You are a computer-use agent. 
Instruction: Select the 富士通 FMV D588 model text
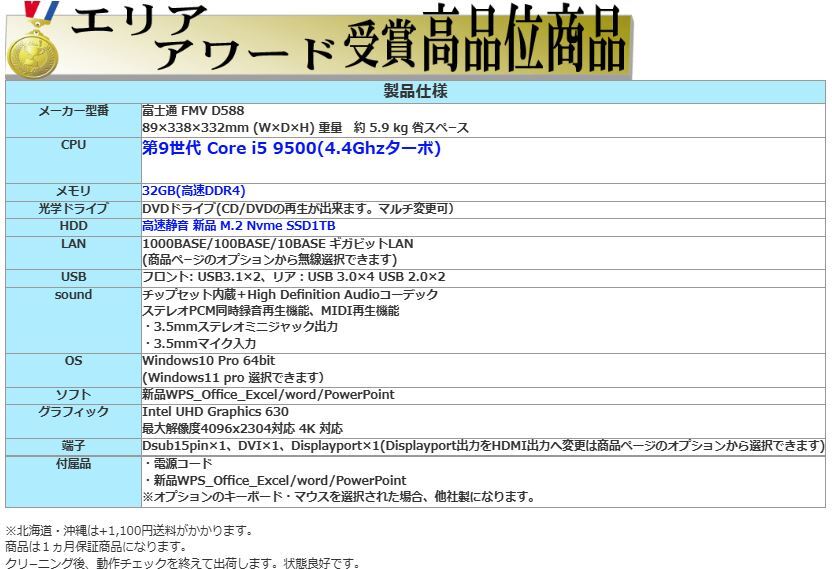193,111
